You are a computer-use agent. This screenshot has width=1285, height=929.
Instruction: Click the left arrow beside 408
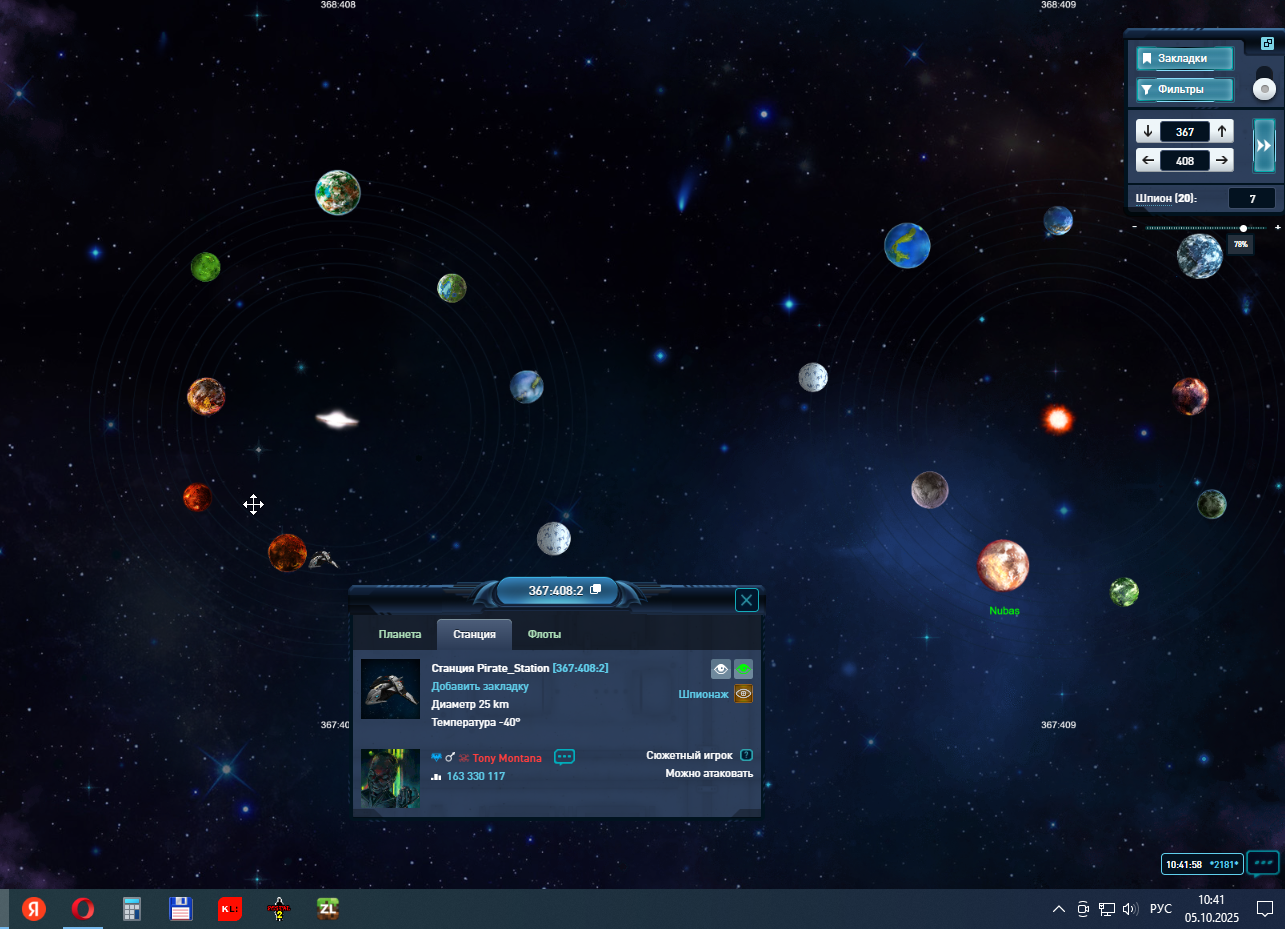[1148, 160]
